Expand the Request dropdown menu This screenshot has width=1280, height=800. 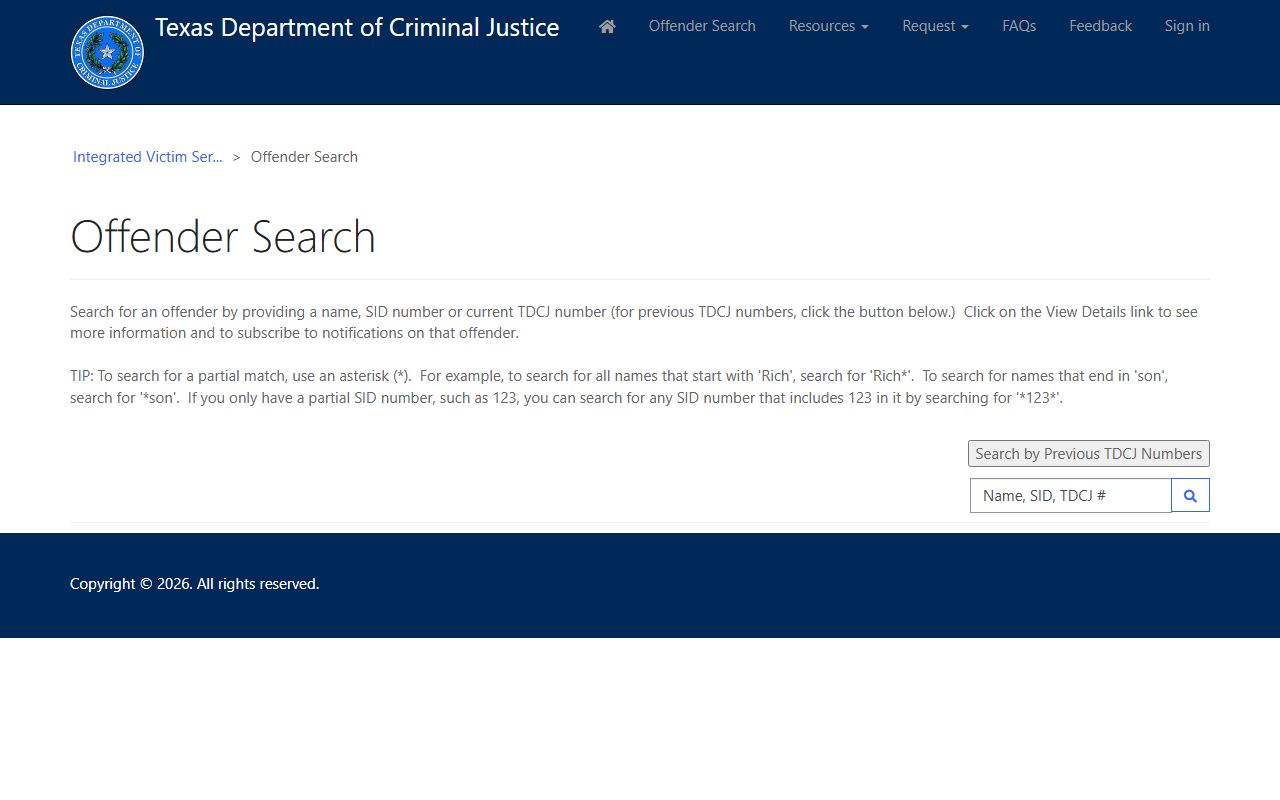click(935, 26)
